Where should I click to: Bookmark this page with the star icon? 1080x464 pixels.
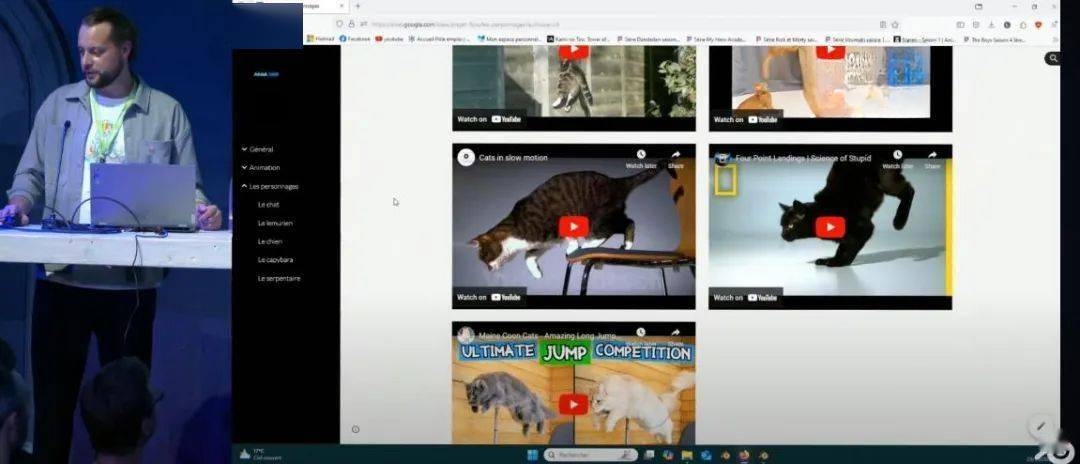895,24
